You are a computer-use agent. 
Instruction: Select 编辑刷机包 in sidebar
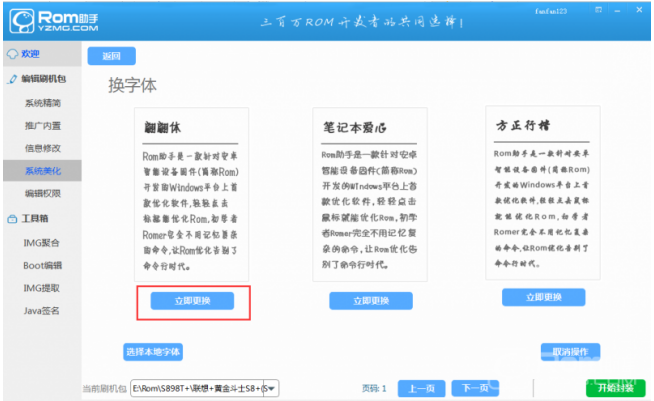coord(42,79)
